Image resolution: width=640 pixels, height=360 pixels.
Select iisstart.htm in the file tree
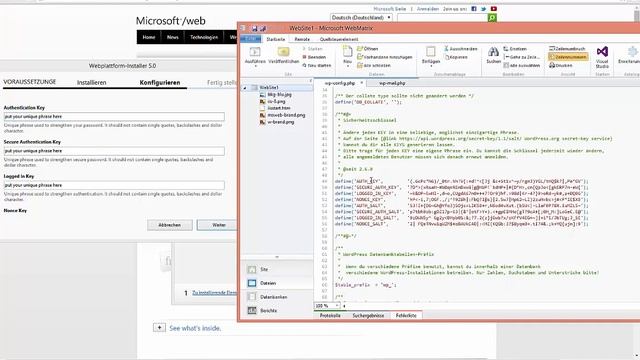coord(279,108)
